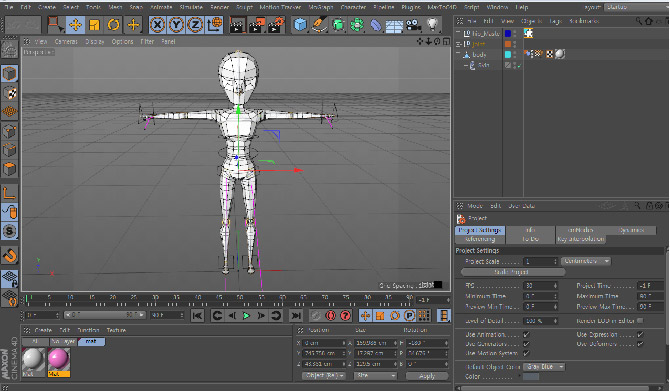
Task: Toggle Use Motion System checkbox
Action: [526, 354]
